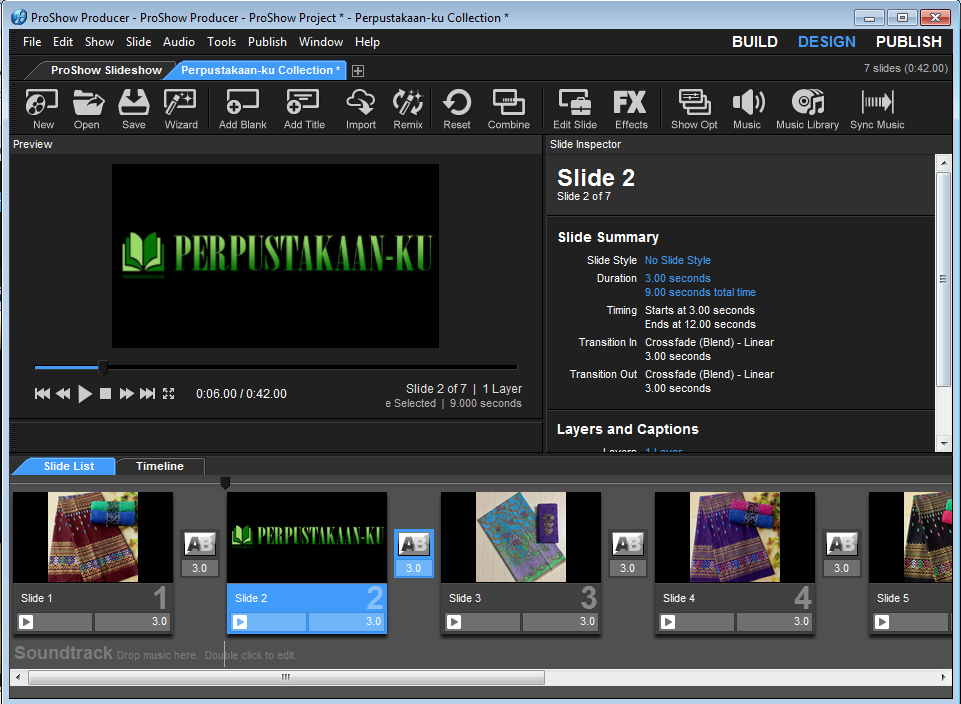The image size is (961, 704).
Task: Switch to the Timeline tab
Action: pyautogui.click(x=159, y=466)
